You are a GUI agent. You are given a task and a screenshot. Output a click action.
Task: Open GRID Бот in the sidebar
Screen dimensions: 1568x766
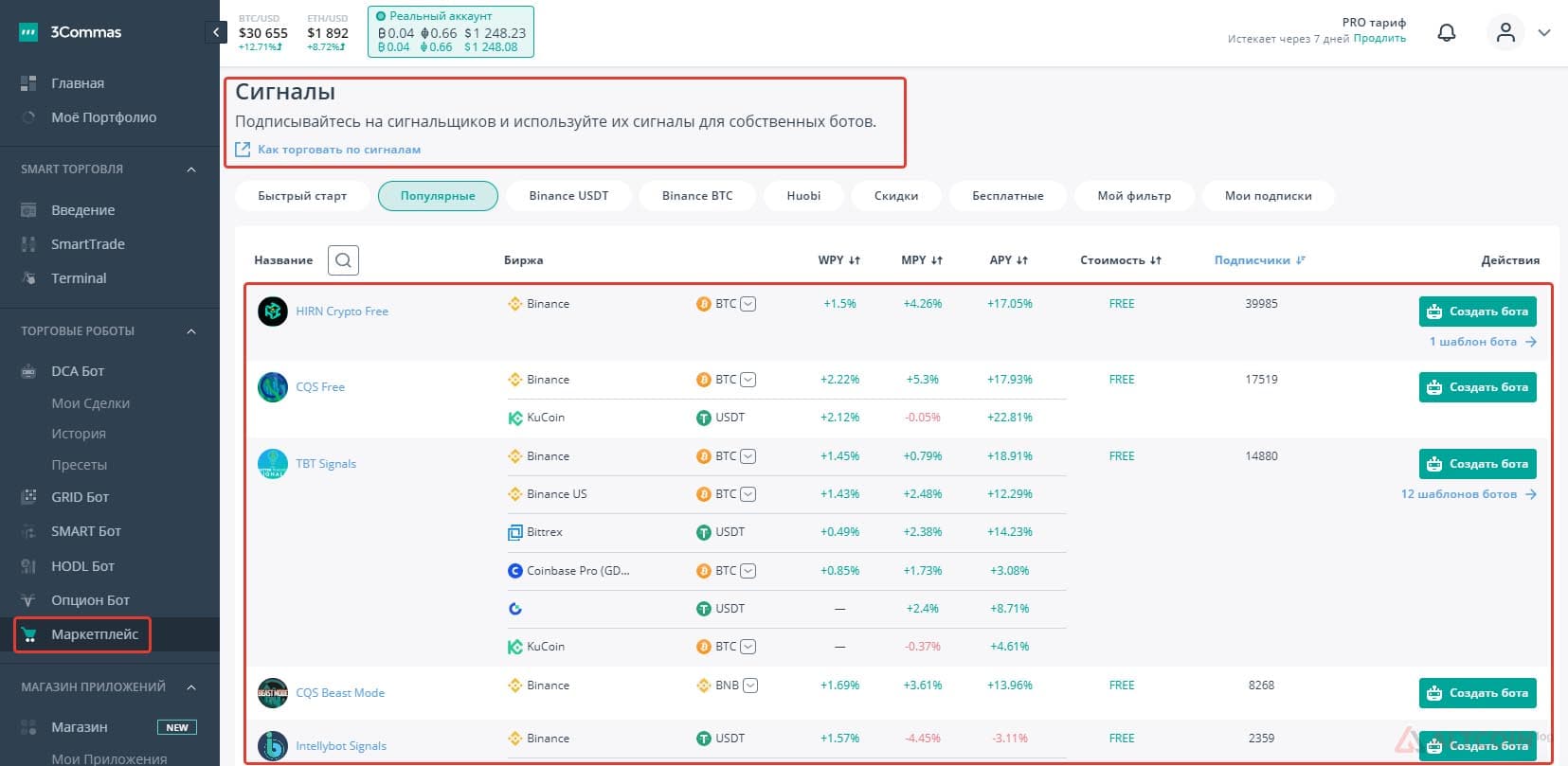point(80,497)
